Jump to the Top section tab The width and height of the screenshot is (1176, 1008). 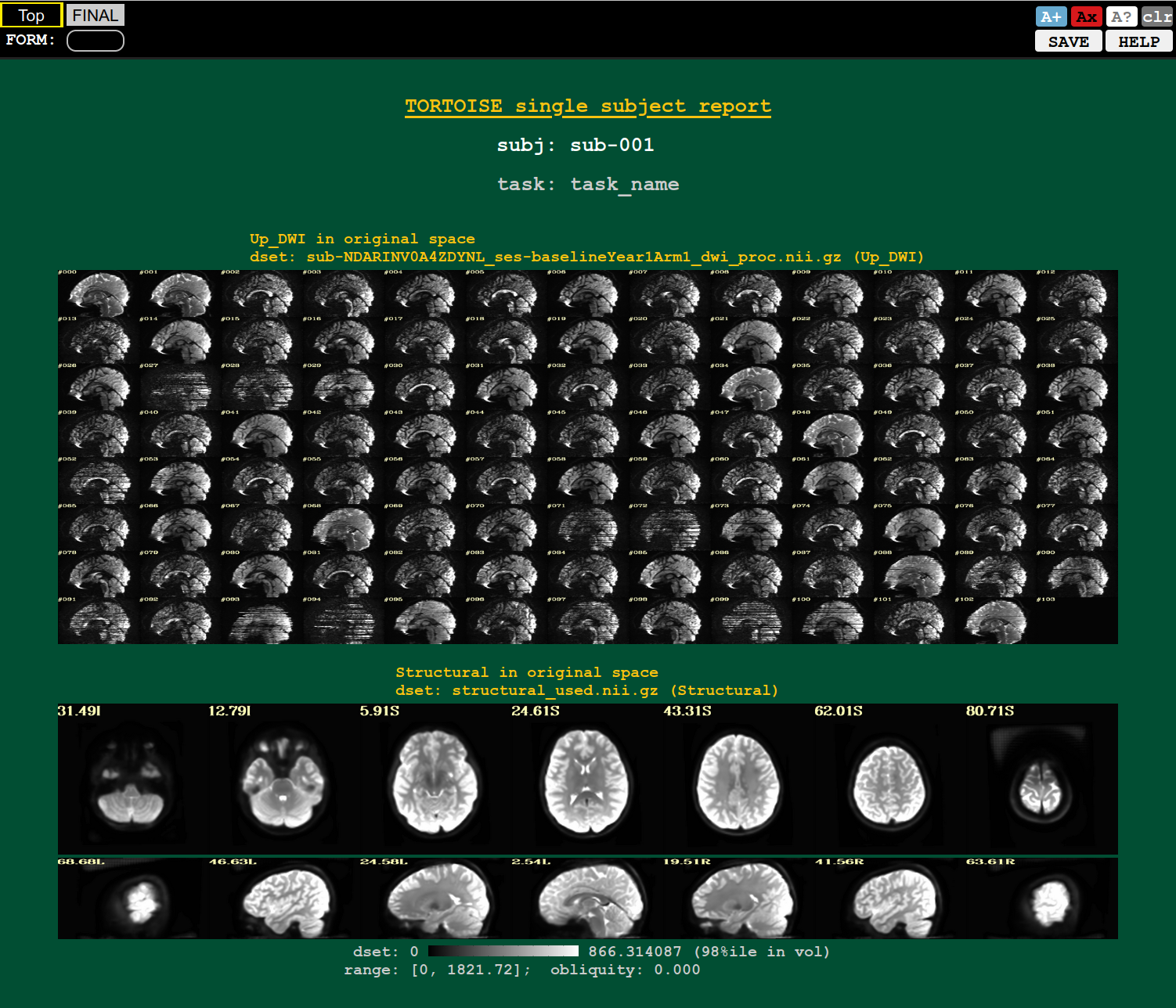pos(31,16)
